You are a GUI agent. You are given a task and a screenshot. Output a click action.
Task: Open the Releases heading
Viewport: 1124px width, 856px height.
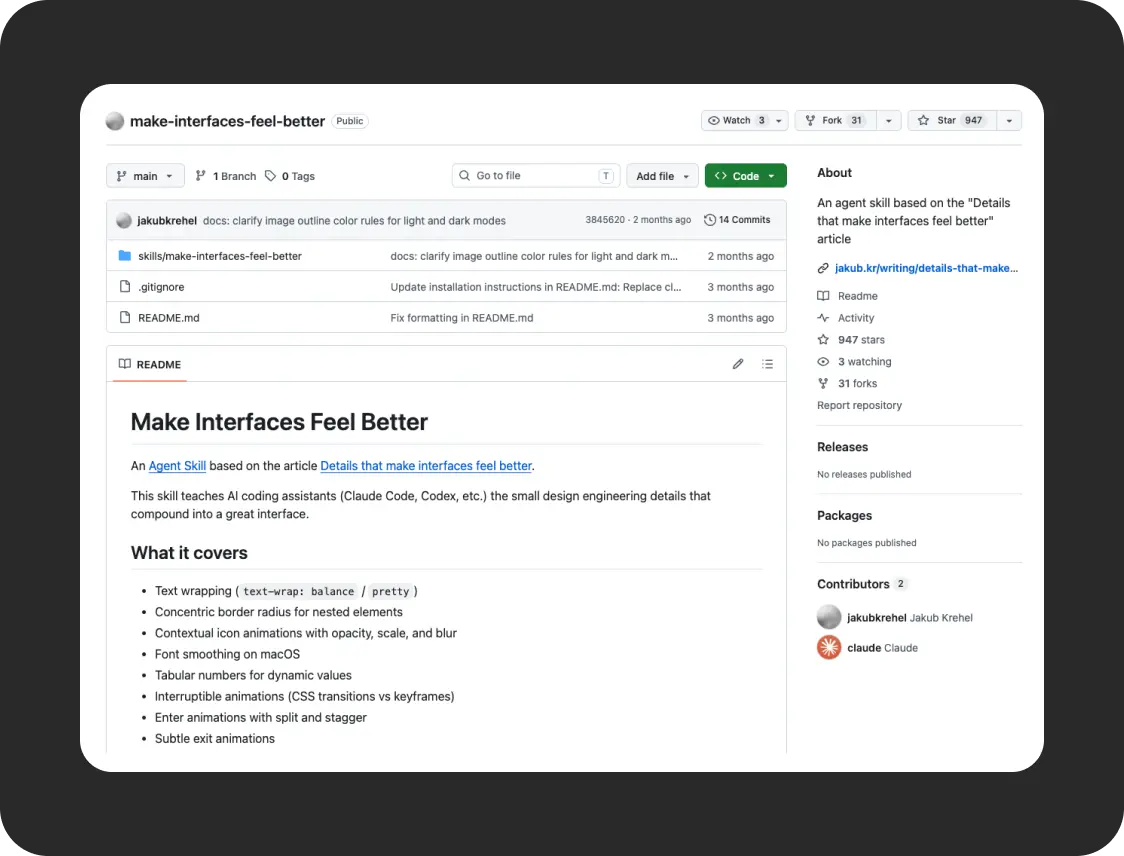[x=842, y=447]
